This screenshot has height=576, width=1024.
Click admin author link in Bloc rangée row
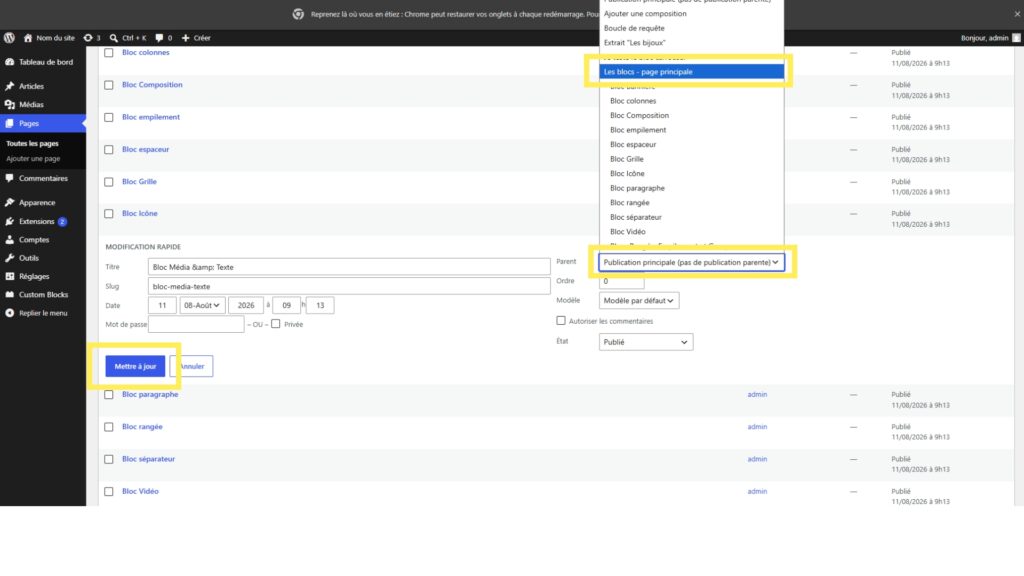(x=757, y=426)
